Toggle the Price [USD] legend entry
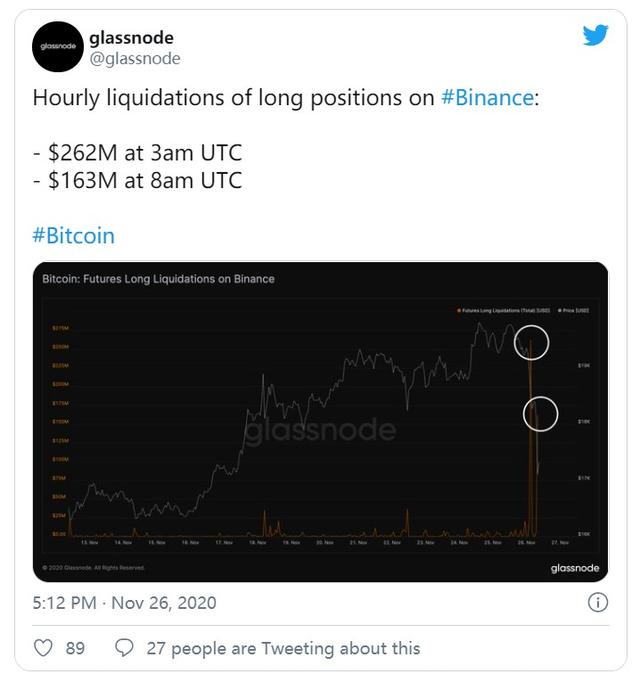This screenshot has height=682, width=640. click(x=574, y=313)
